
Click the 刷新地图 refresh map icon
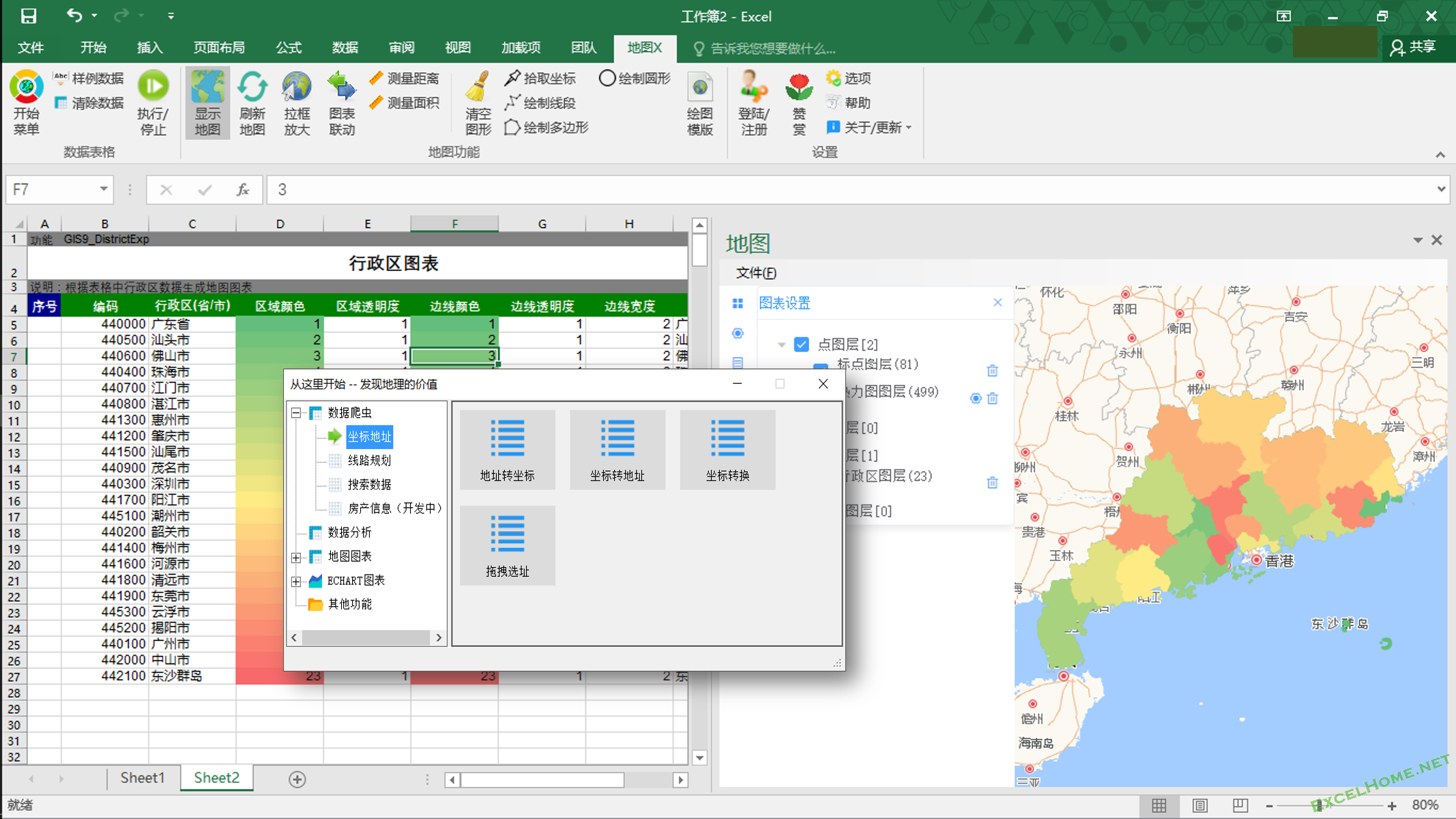point(252,102)
